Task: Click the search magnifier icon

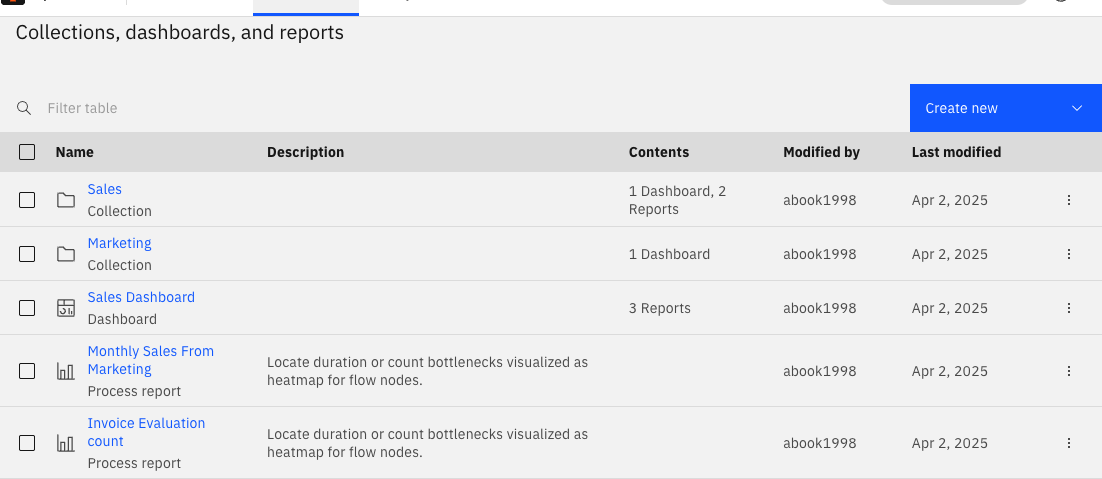Action: pyautogui.click(x=24, y=108)
